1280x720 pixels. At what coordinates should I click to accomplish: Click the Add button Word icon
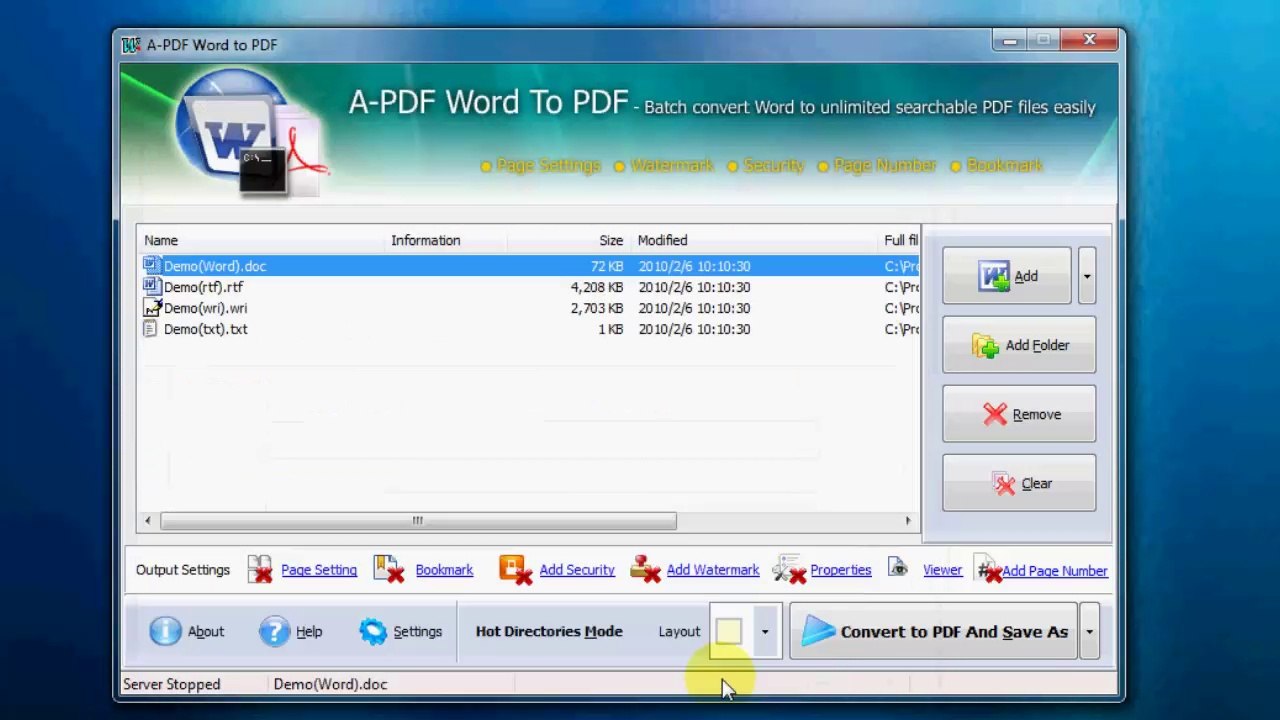994,276
